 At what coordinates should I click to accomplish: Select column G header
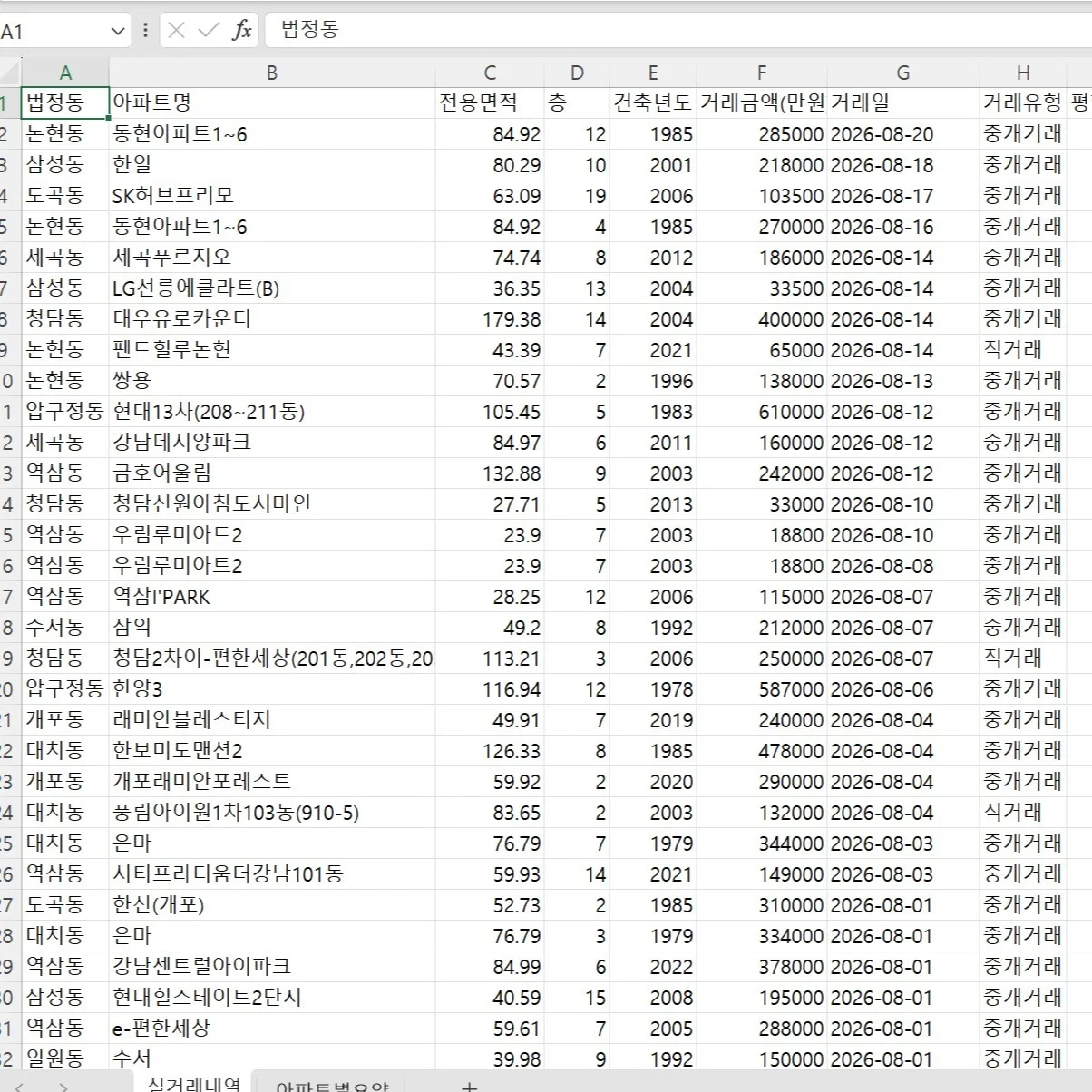[903, 73]
